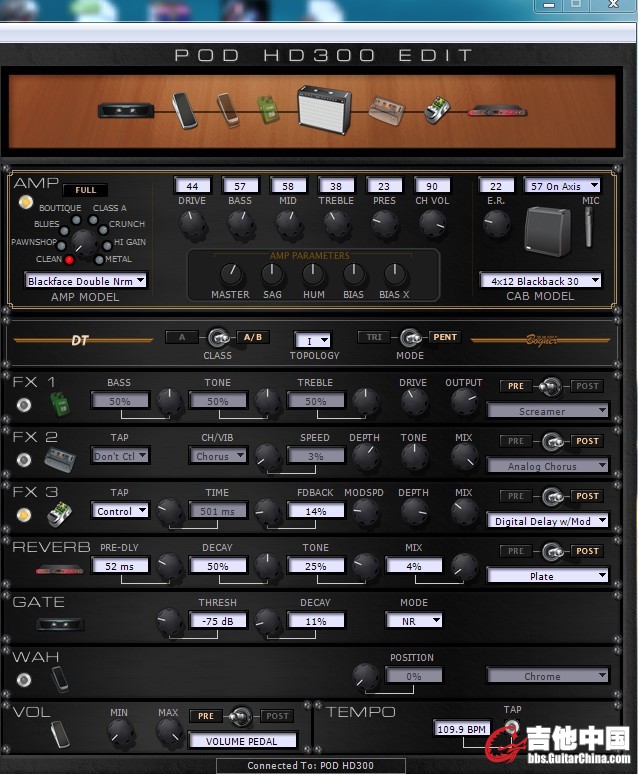Select the reverb rack unit in chain
This screenshot has width=638, height=774.
pyautogui.click(x=497, y=112)
